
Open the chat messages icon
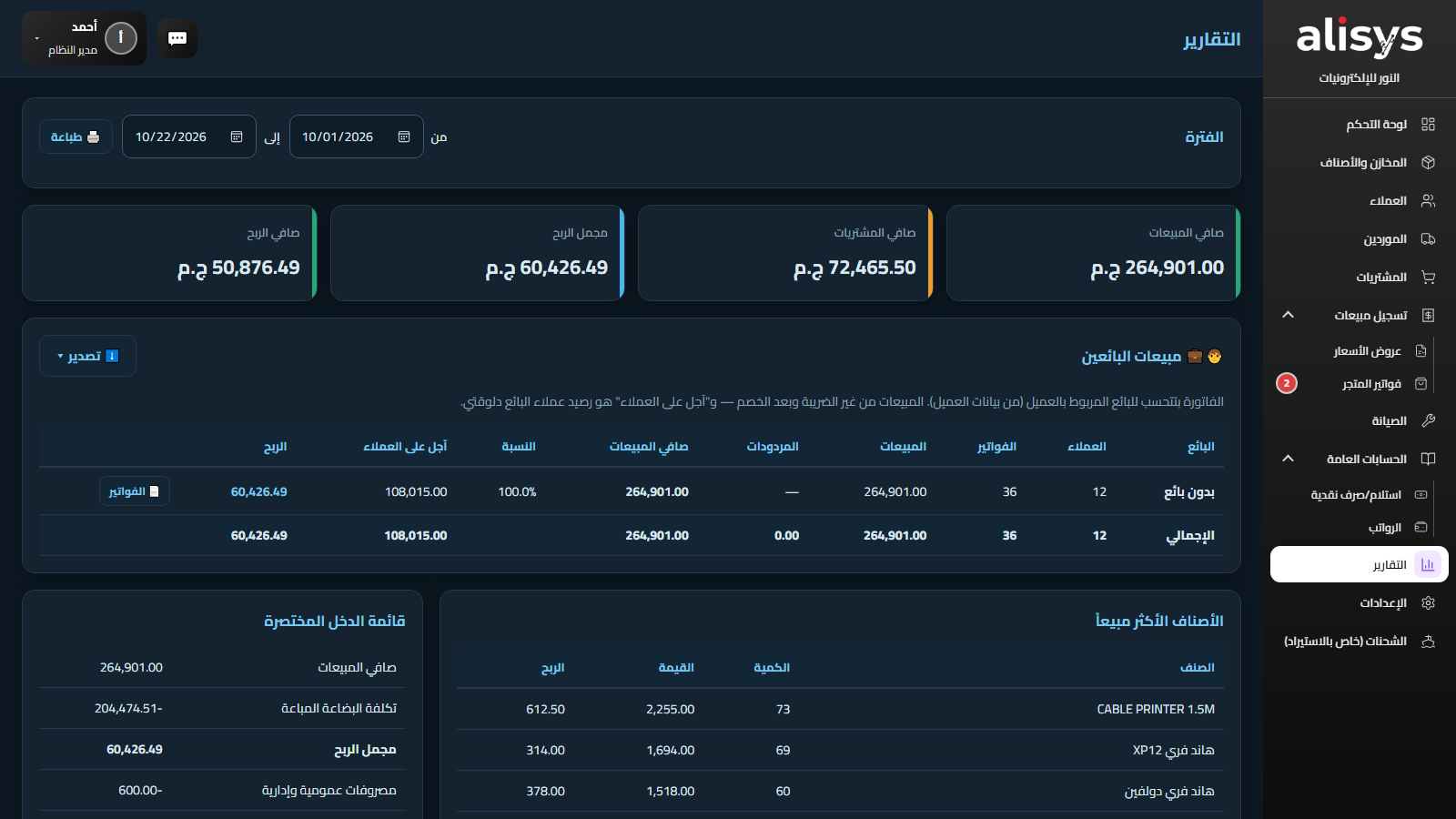click(x=177, y=38)
